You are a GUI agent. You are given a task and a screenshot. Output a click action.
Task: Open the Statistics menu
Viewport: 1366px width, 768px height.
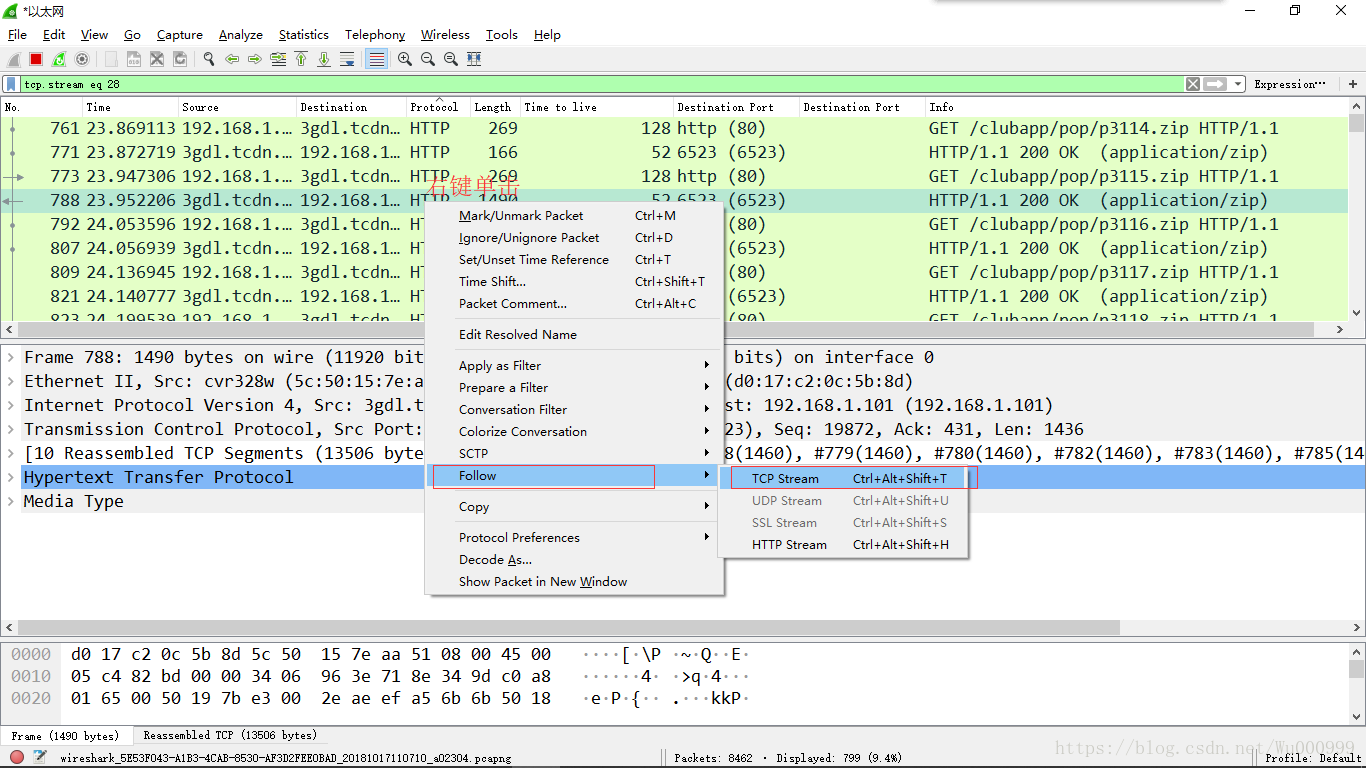[x=304, y=34]
